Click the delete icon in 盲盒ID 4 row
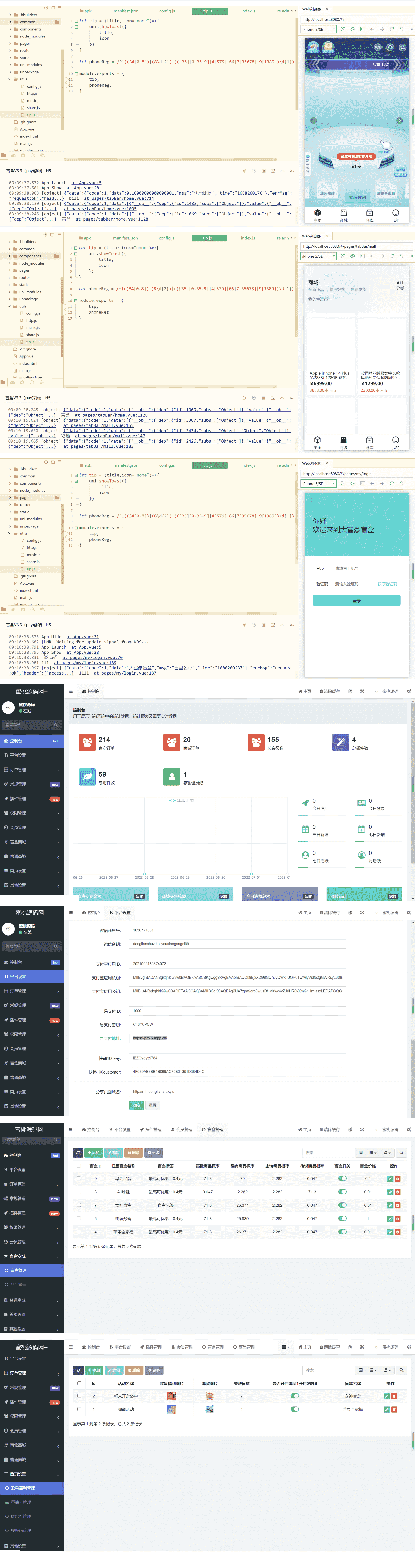This screenshot has width=416, height=1568. click(398, 1232)
